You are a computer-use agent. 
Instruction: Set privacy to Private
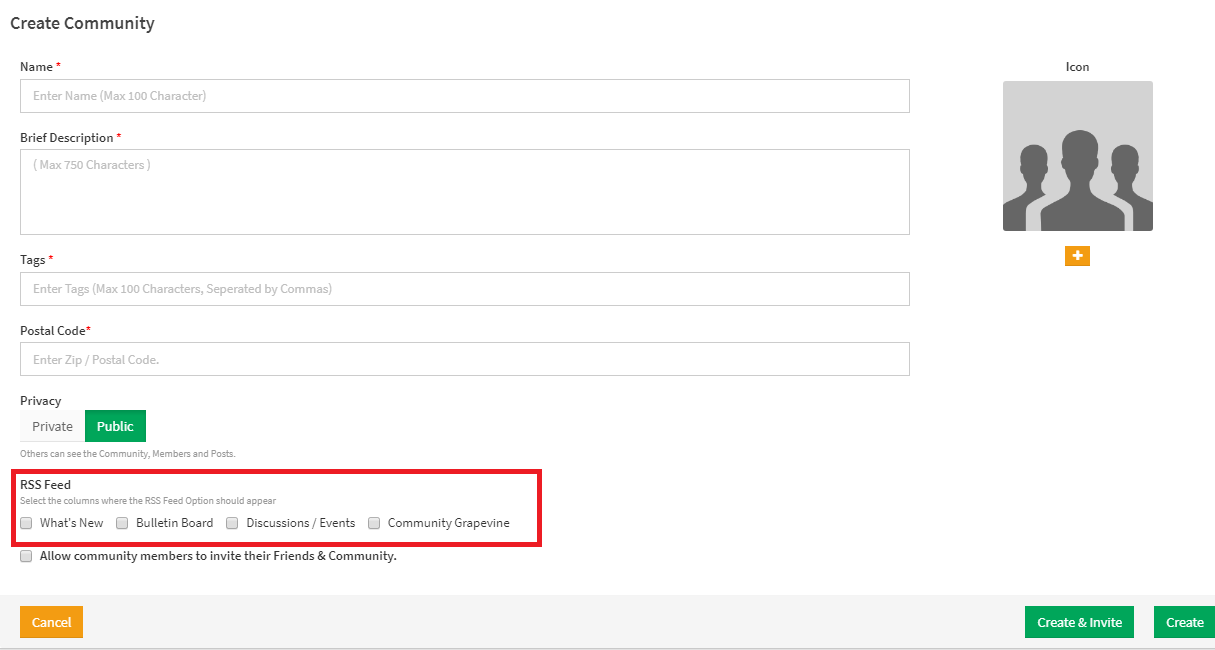pos(52,426)
